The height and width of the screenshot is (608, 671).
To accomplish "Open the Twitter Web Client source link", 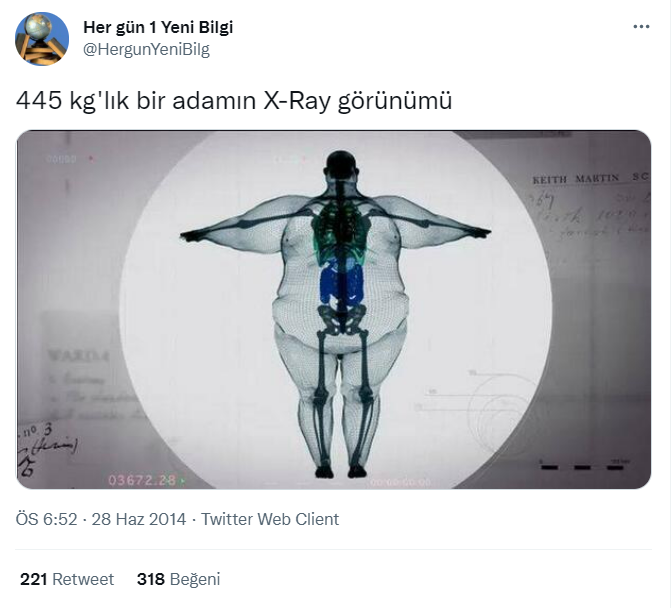I will 270,519.
